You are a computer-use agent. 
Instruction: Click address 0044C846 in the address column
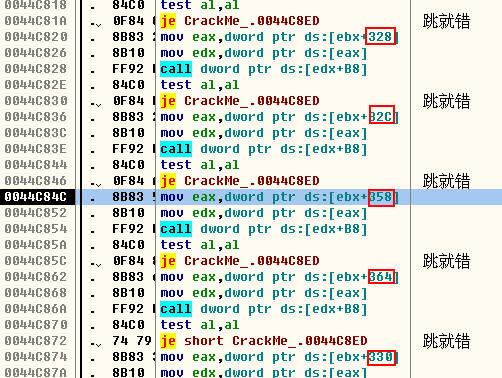point(36,181)
